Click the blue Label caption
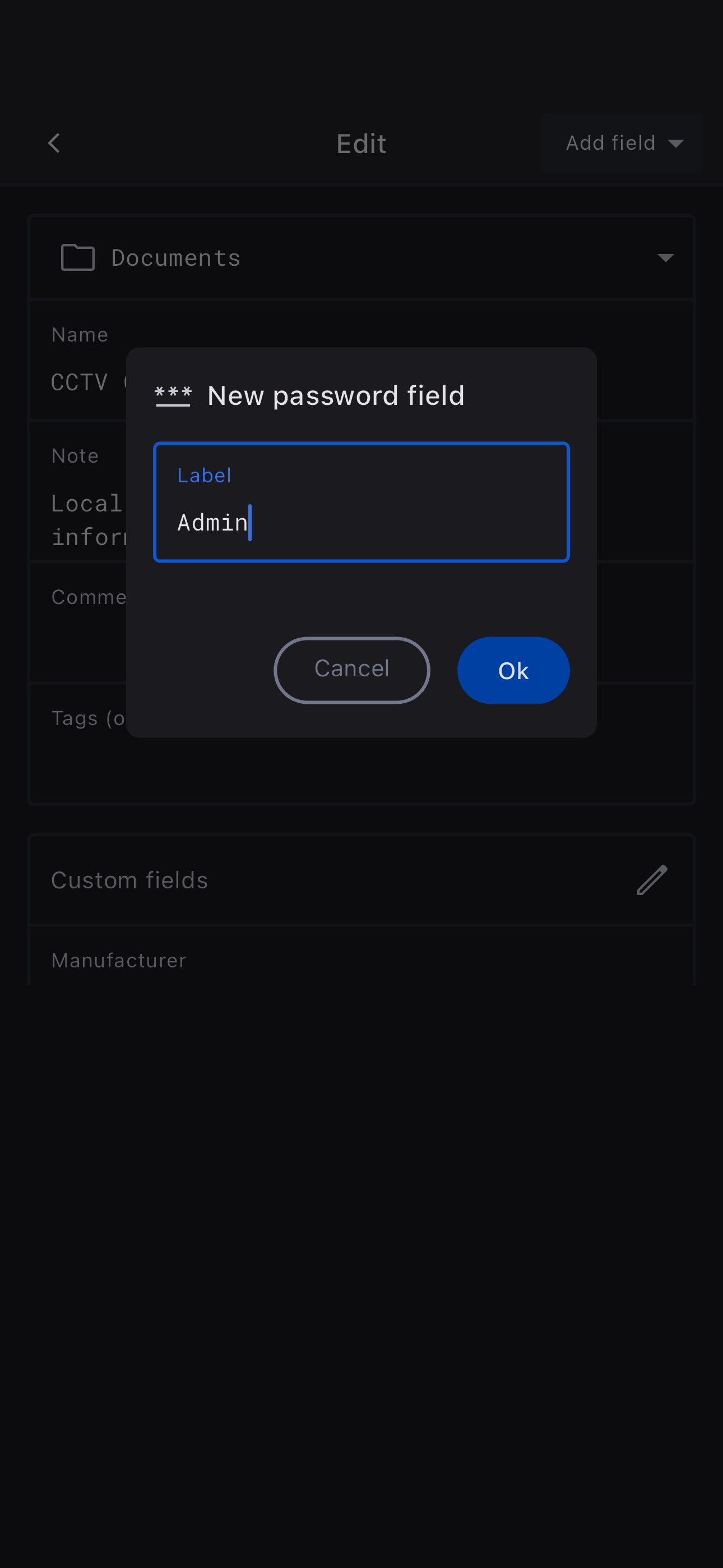This screenshot has width=723, height=1568. pos(204,476)
